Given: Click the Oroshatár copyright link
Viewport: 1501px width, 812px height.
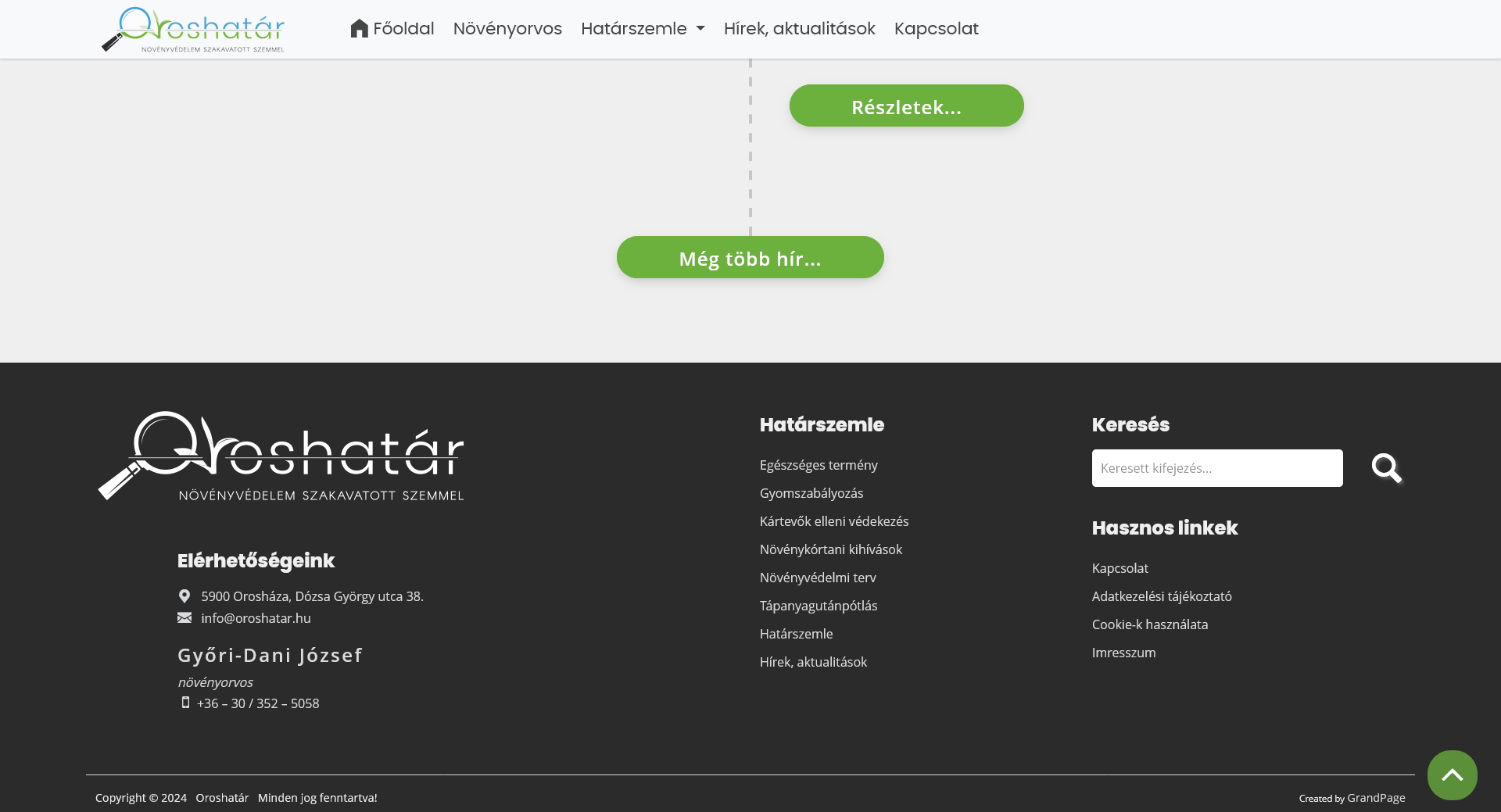Looking at the screenshot, I should pyautogui.click(x=222, y=798).
